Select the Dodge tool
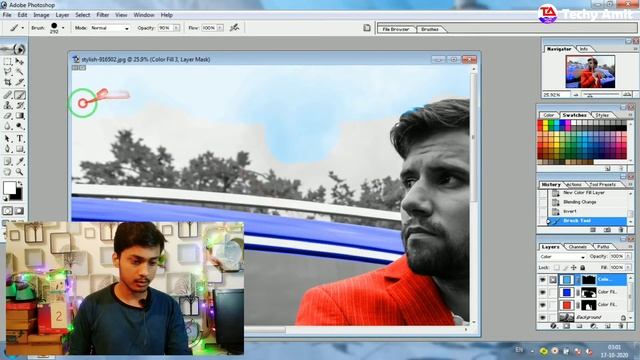The width and height of the screenshot is (640, 360). (19, 126)
